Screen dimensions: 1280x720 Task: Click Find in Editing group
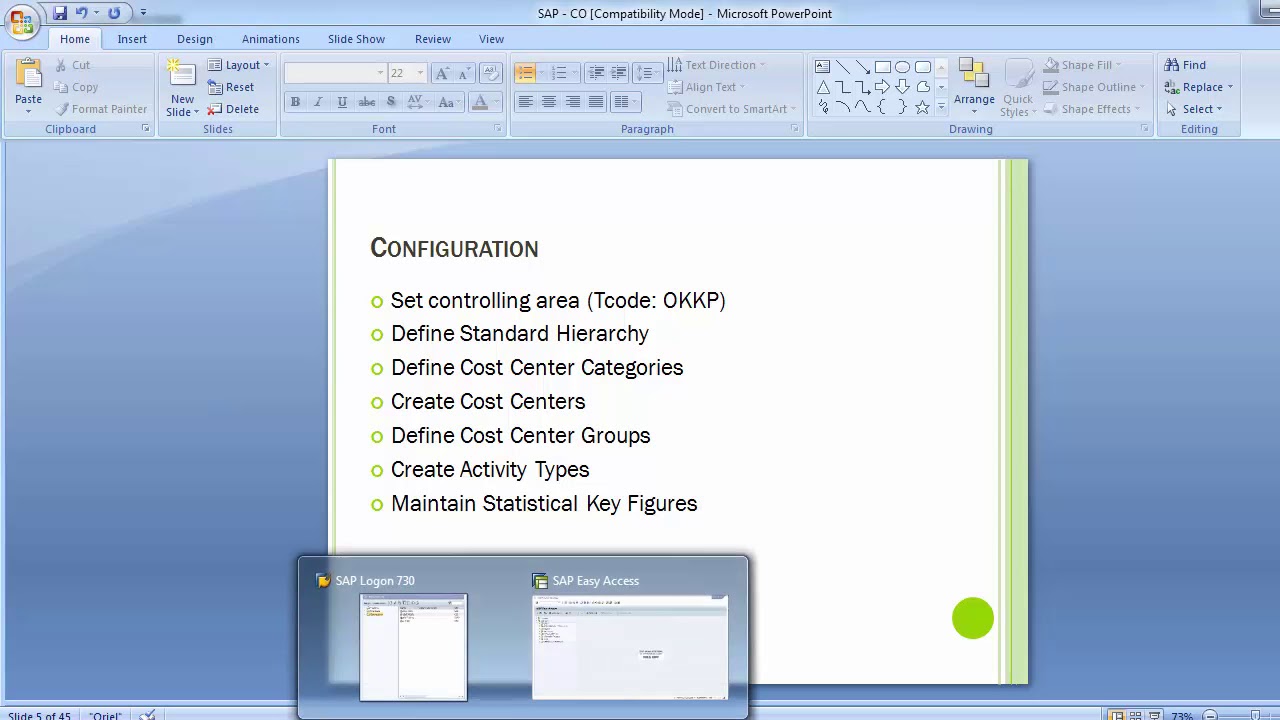(x=1186, y=65)
